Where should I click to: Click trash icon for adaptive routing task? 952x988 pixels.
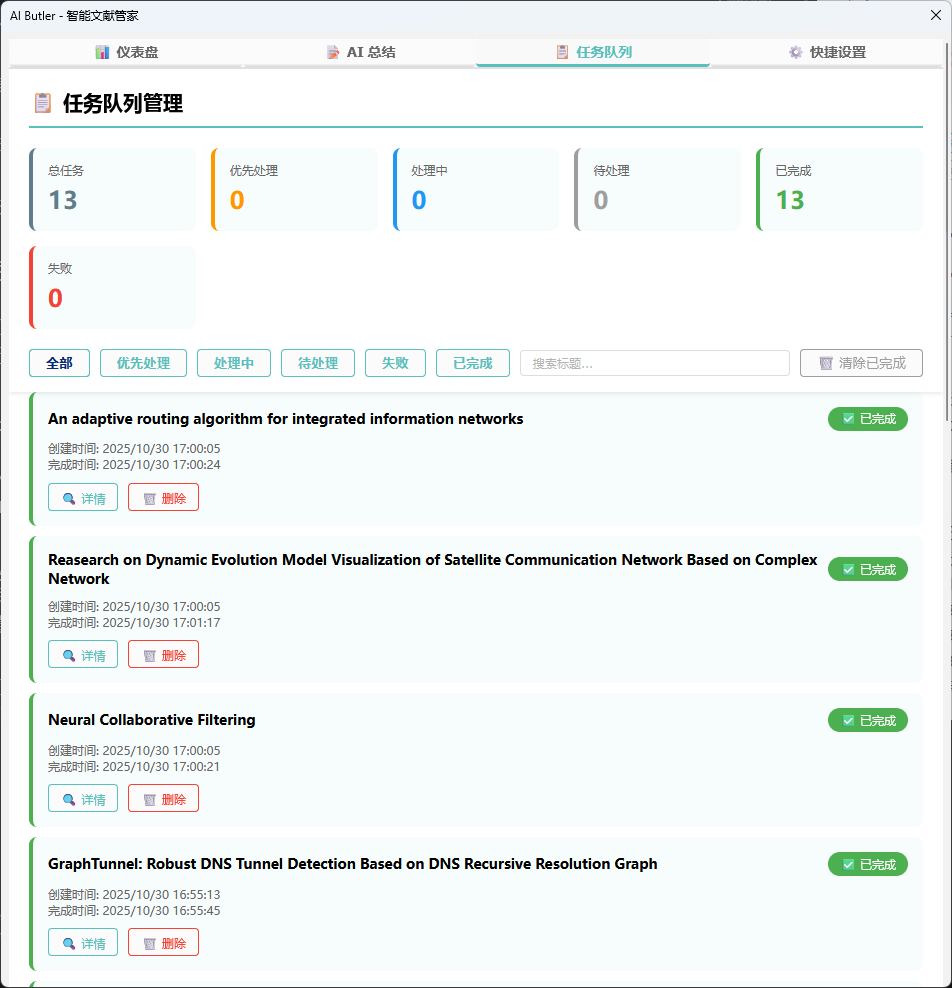[x=150, y=498]
